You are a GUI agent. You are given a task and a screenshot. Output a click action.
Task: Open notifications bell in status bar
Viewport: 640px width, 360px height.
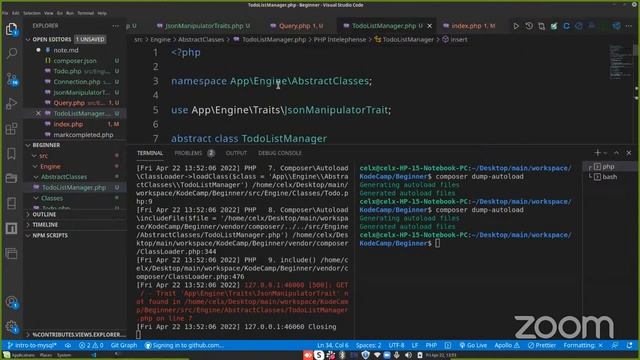pos(629,345)
